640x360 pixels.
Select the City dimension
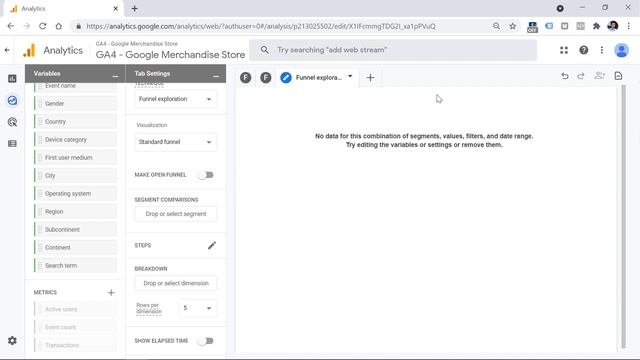click(x=76, y=176)
